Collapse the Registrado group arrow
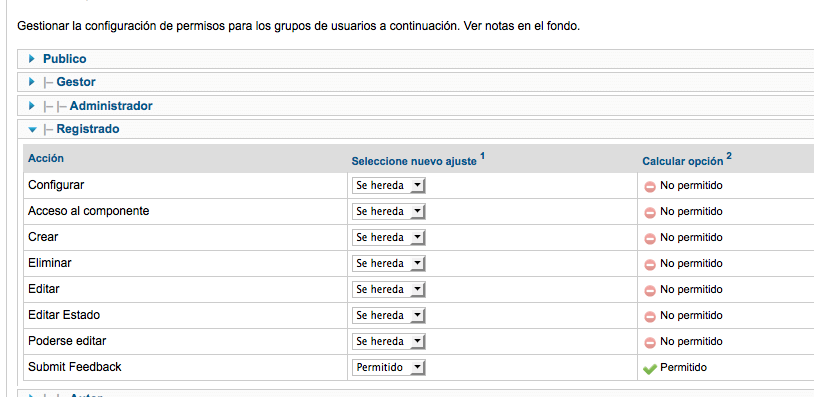Screen dimensions: 814x397 point(33,129)
